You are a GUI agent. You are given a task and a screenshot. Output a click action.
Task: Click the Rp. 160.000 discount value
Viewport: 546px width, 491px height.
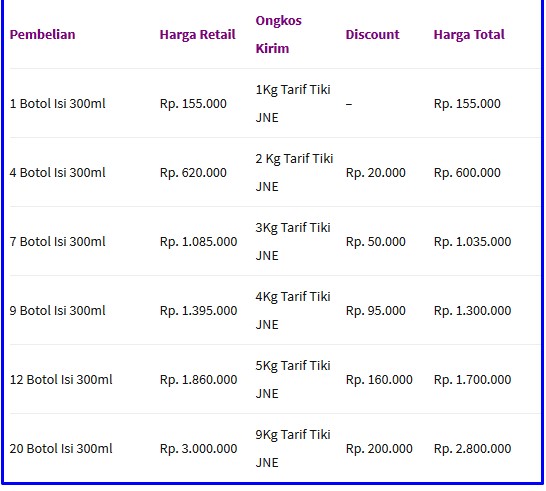(379, 379)
